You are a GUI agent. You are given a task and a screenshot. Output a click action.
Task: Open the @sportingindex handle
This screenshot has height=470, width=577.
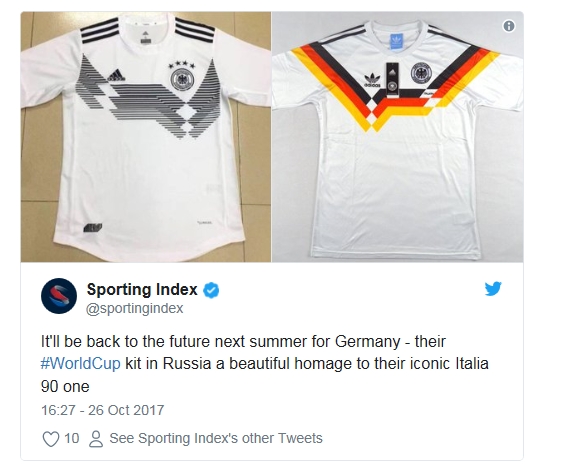134,308
